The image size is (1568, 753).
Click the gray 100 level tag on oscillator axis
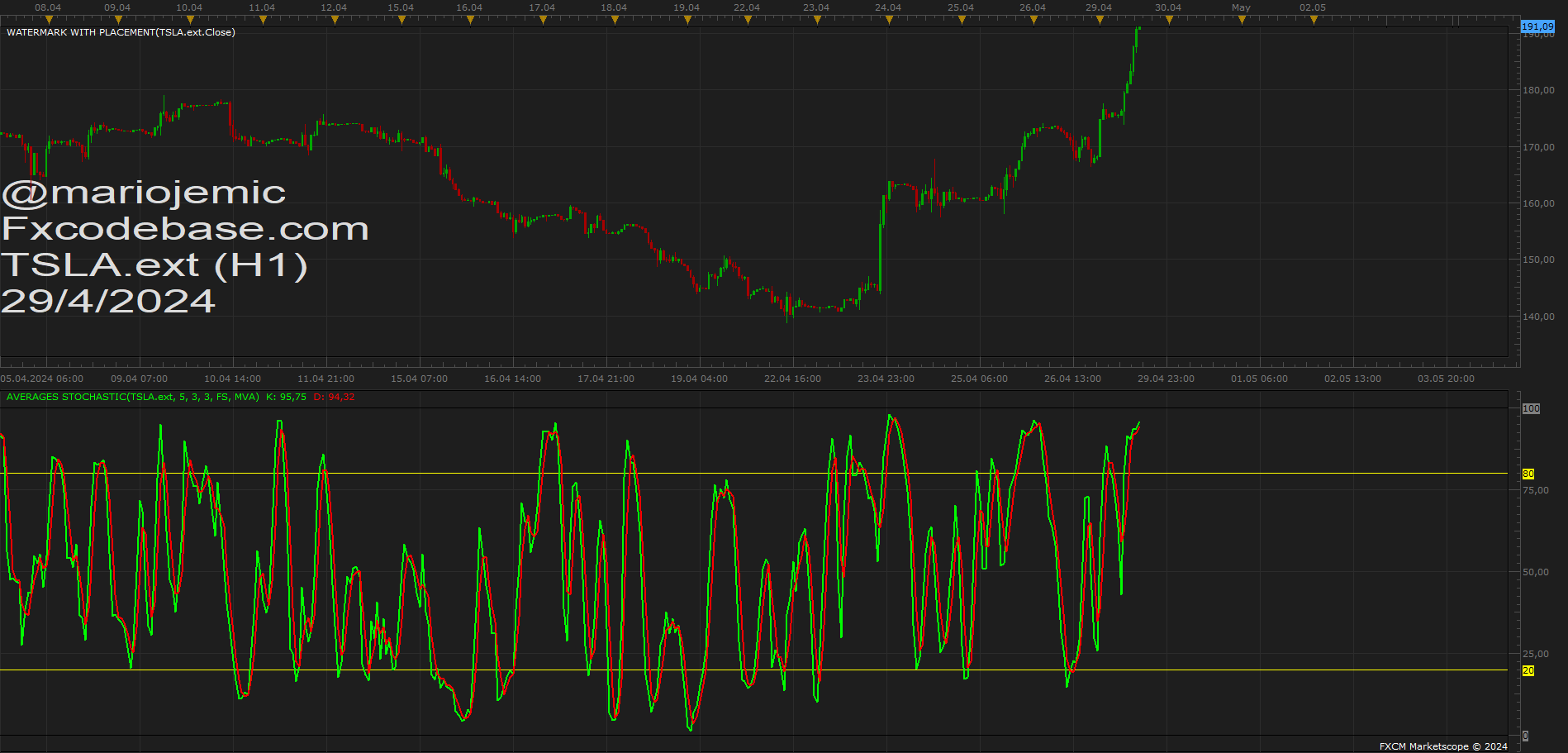click(1531, 408)
